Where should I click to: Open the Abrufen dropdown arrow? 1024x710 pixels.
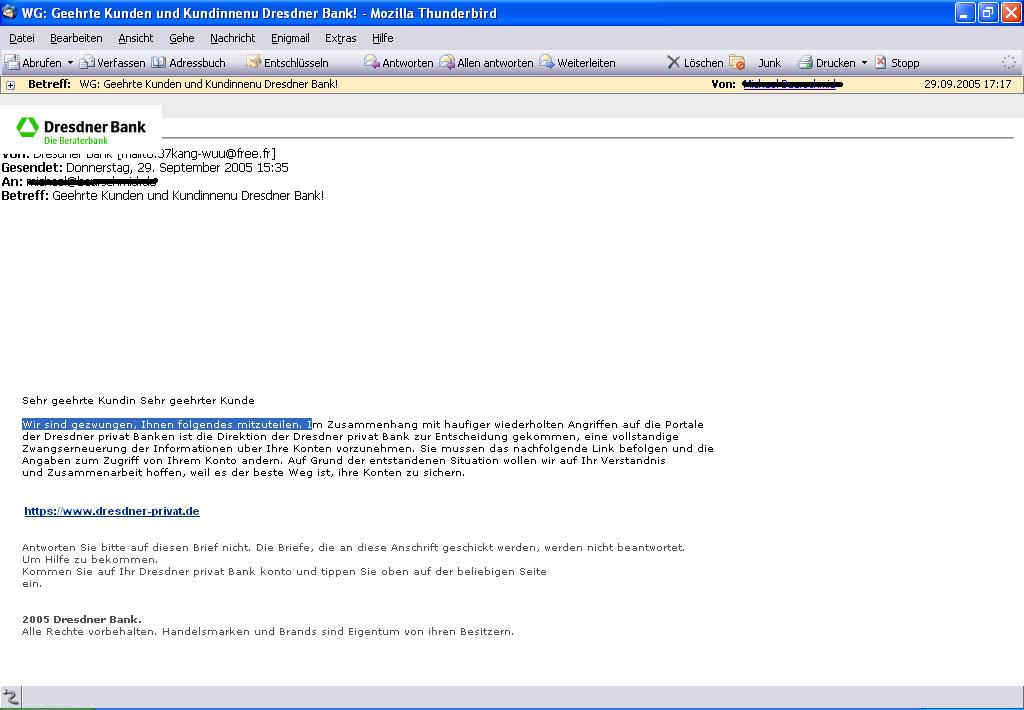(x=71, y=63)
